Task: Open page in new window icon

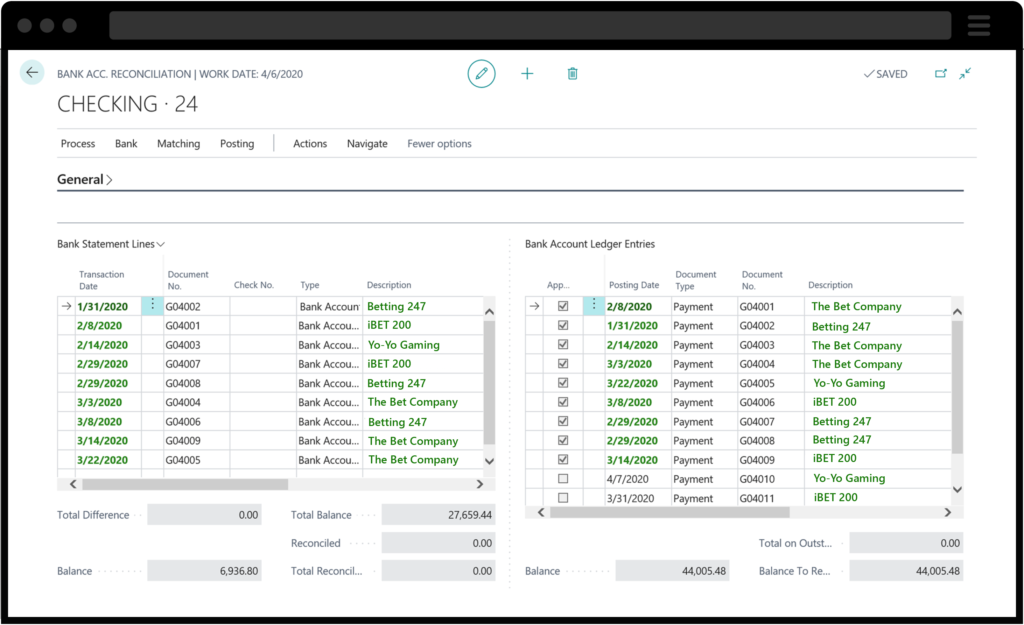Action: coord(940,74)
